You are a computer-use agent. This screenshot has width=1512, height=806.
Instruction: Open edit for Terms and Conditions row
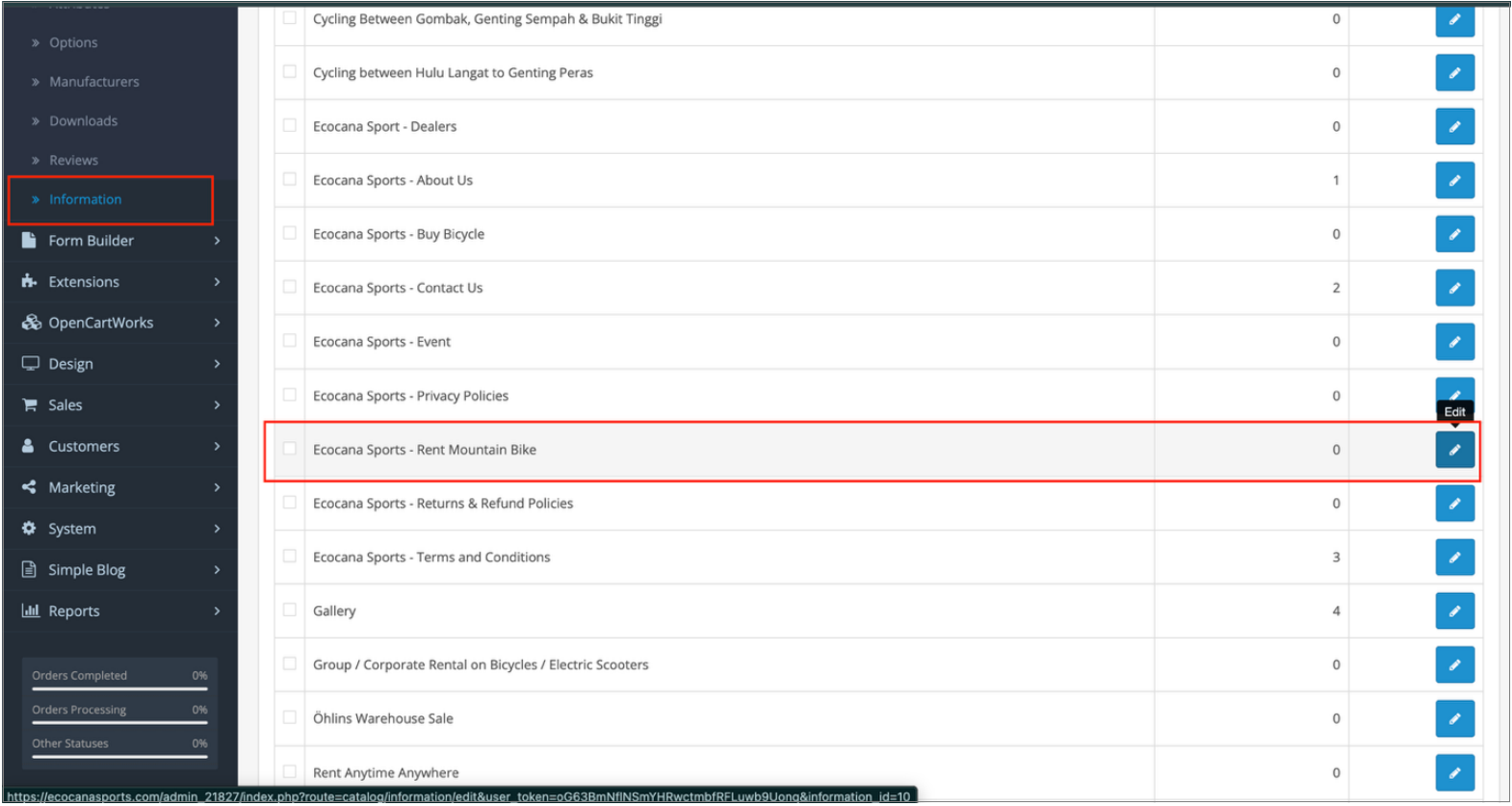click(x=1454, y=557)
